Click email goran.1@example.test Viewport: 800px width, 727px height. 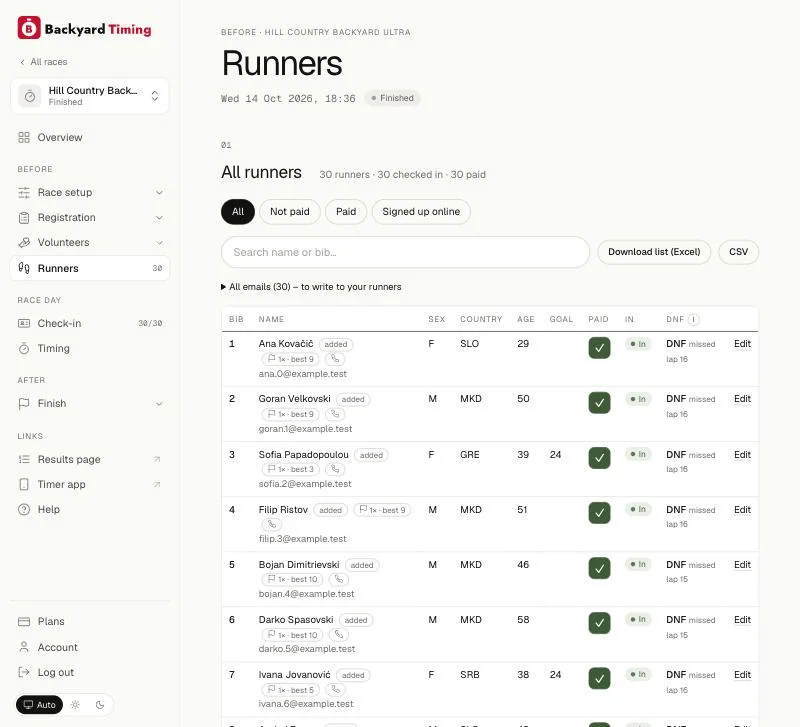pos(305,429)
